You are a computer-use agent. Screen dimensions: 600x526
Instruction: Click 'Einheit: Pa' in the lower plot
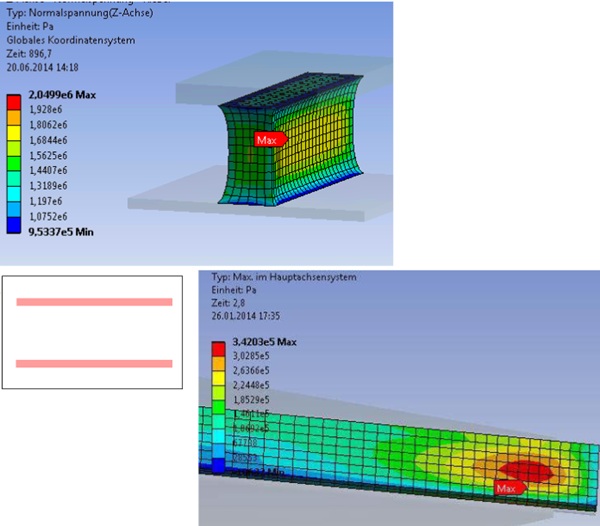[234, 290]
